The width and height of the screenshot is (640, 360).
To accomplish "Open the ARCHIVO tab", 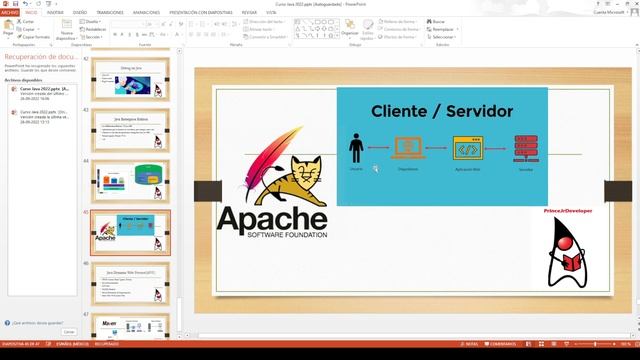I will [x=9, y=12].
